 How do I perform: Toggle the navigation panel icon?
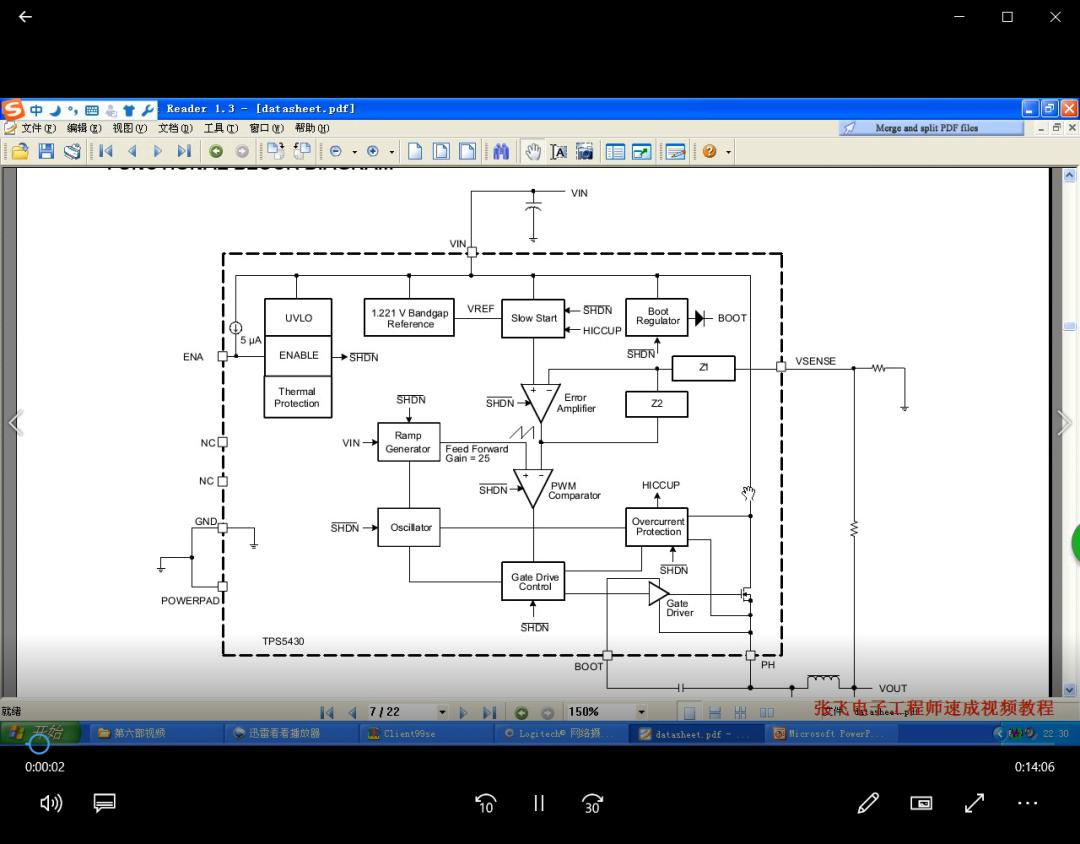[x=615, y=151]
